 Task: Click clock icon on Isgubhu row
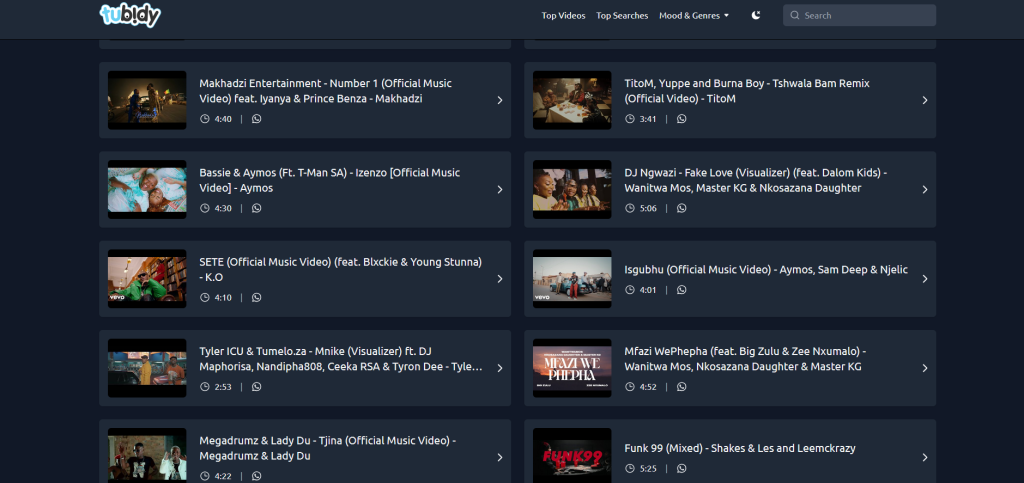(x=630, y=290)
